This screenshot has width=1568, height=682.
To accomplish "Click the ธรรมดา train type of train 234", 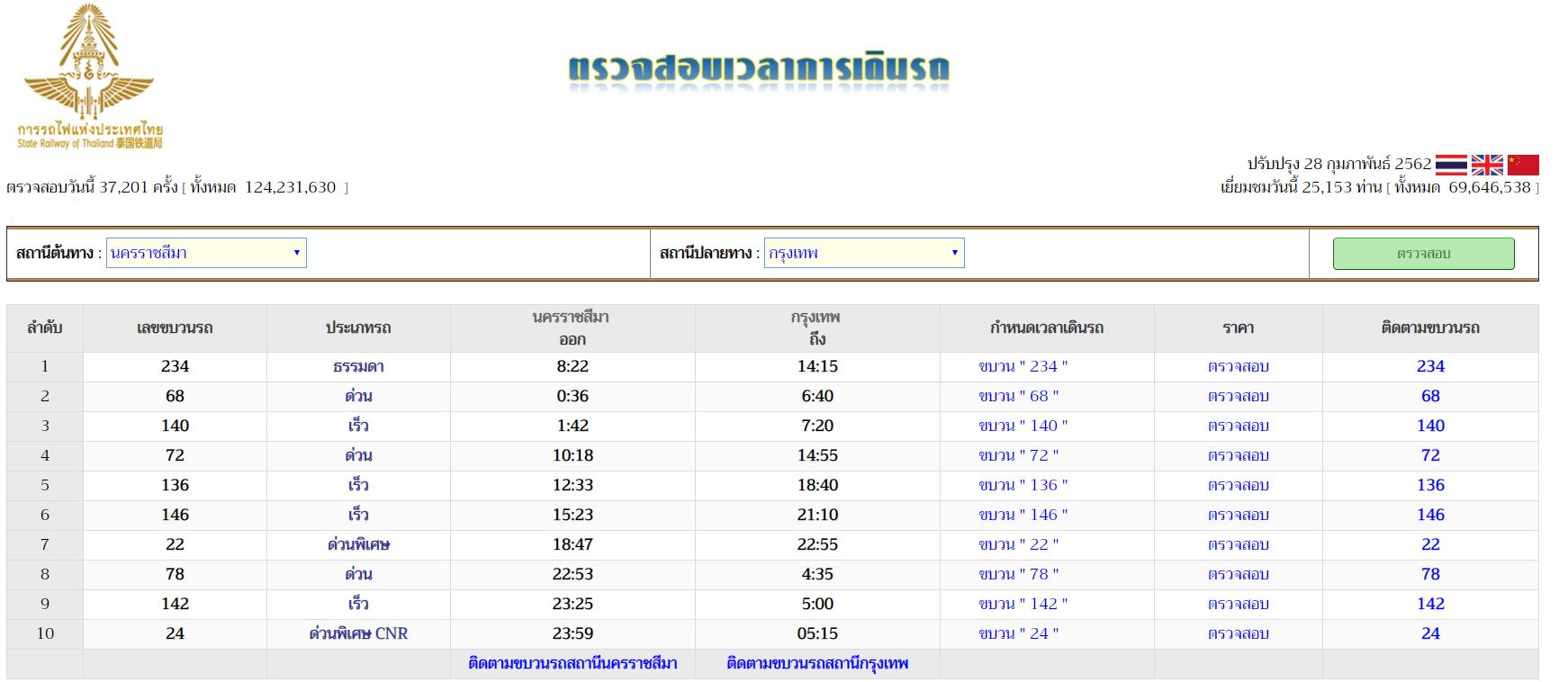I will (x=358, y=366).
